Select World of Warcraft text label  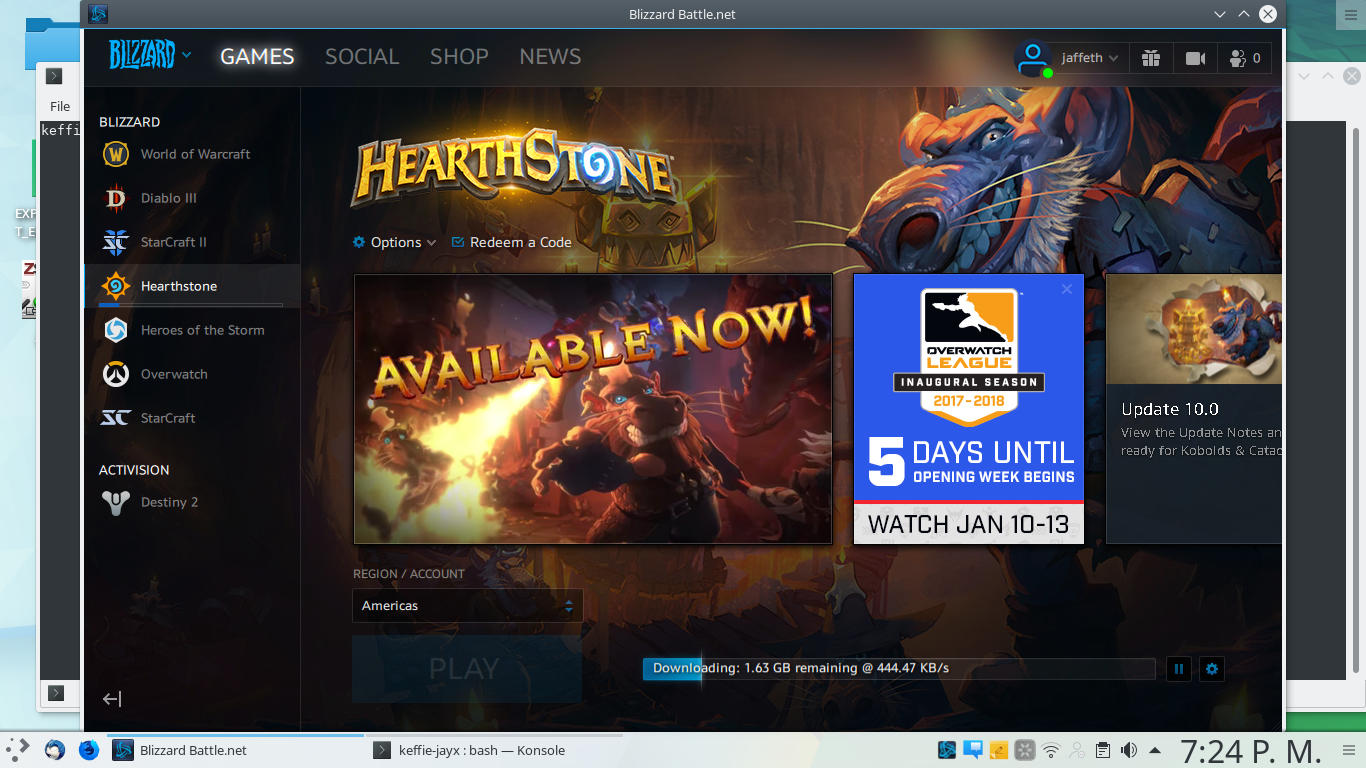click(x=195, y=154)
